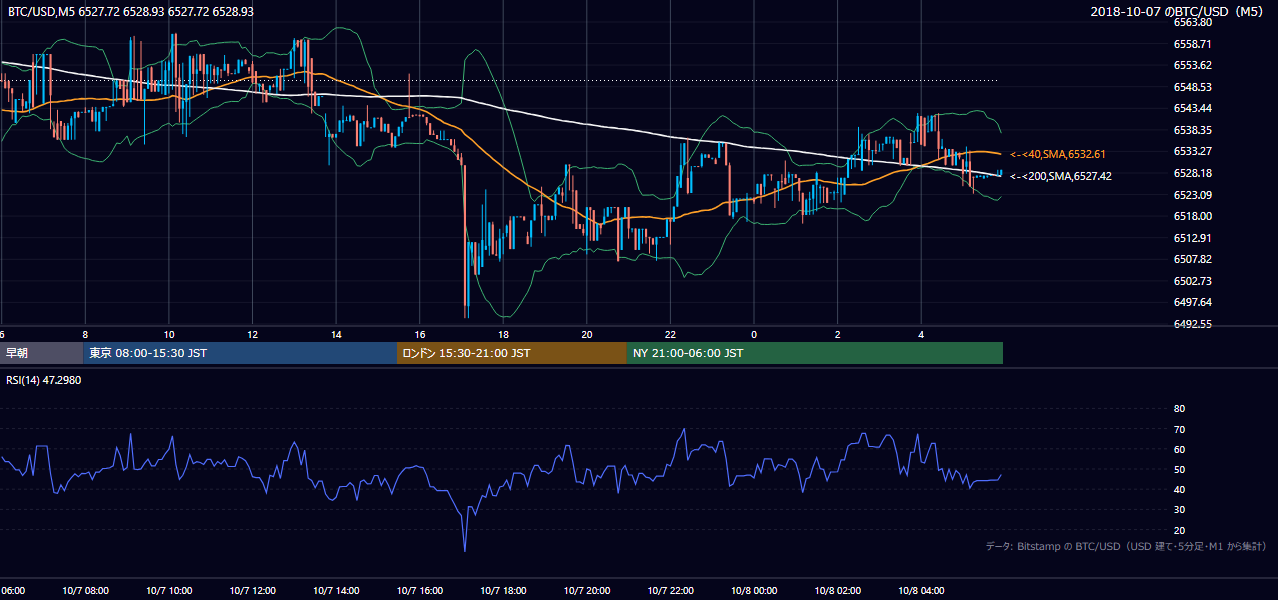1278x600 pixels.
Task: Click the 80 level on RSI scale
Action: (1179, 409)
